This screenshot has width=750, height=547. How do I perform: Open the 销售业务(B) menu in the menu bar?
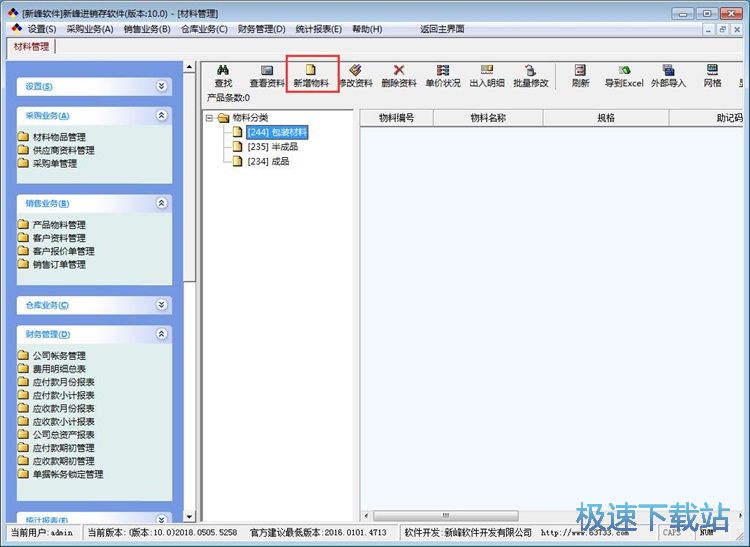click(147, 29)
